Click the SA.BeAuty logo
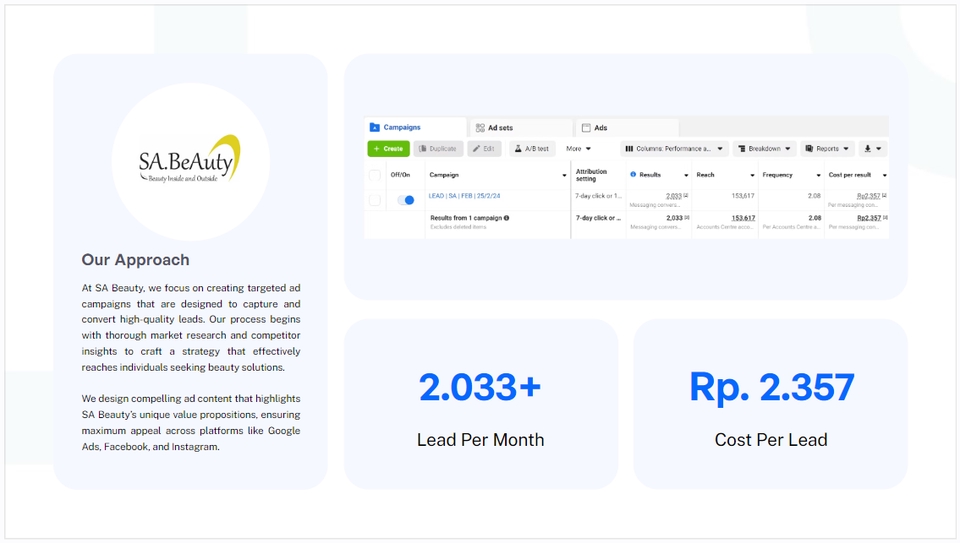Screen dimensions: 960x543 190,160
